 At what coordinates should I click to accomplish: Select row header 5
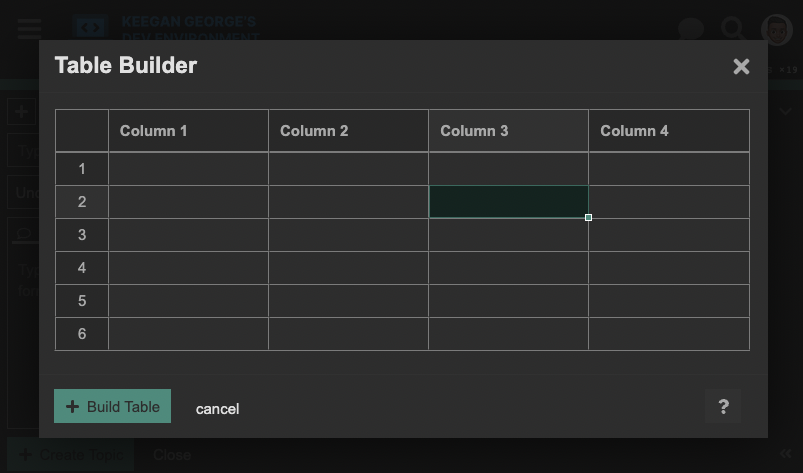coord(82,301)
